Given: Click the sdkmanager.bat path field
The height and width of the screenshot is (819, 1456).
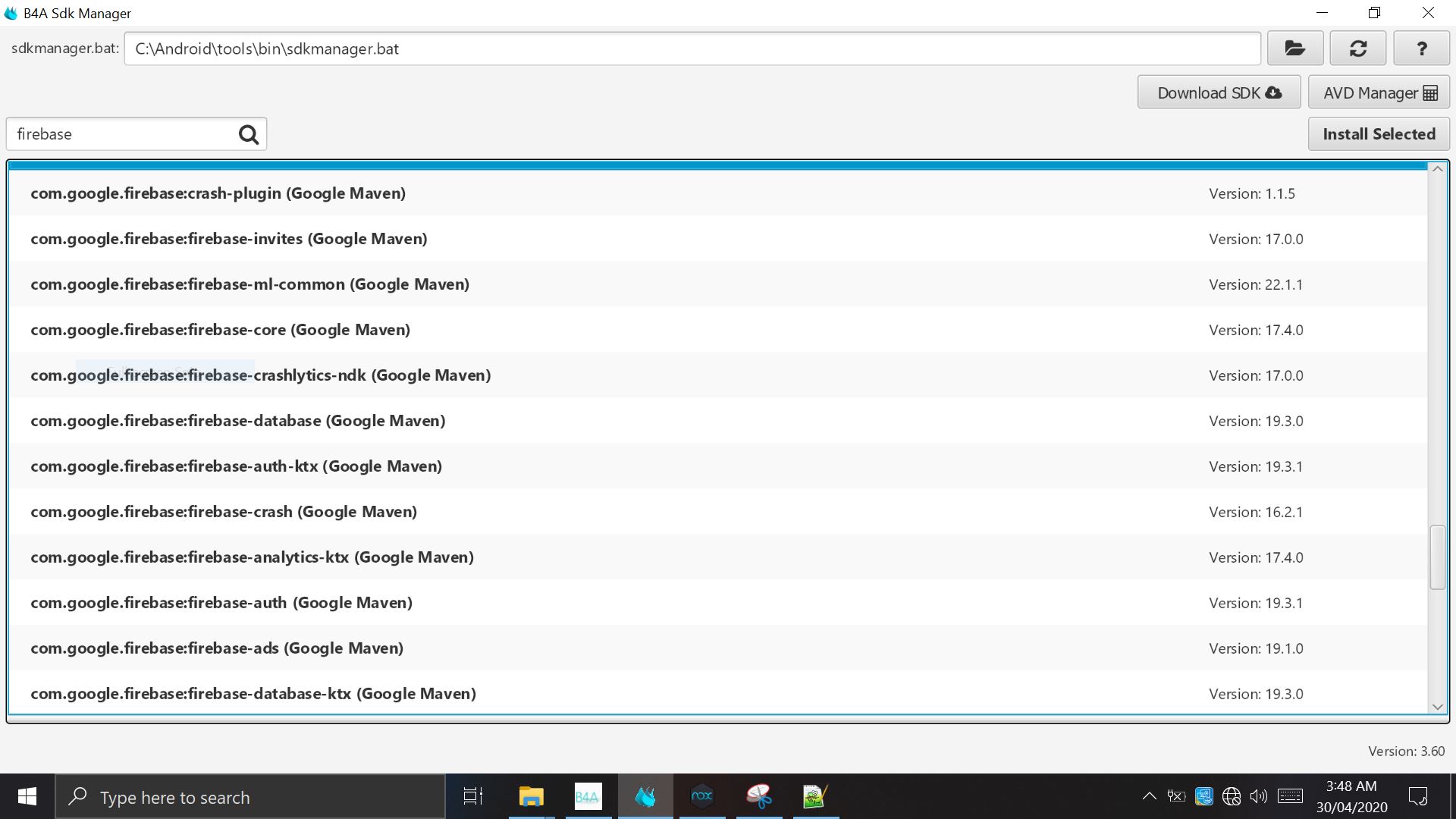Looking at the screenshot, I should point(692,49).
